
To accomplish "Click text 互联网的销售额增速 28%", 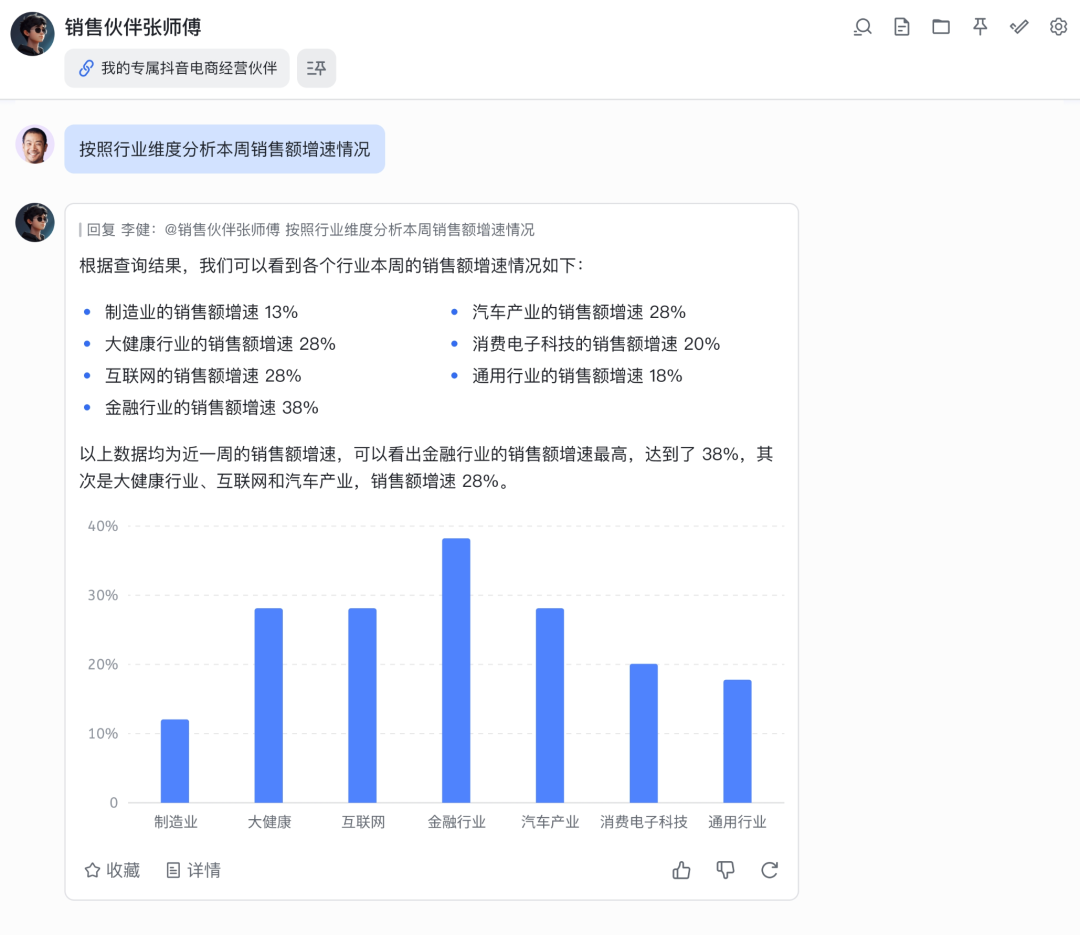I will [x=203, y=376].
